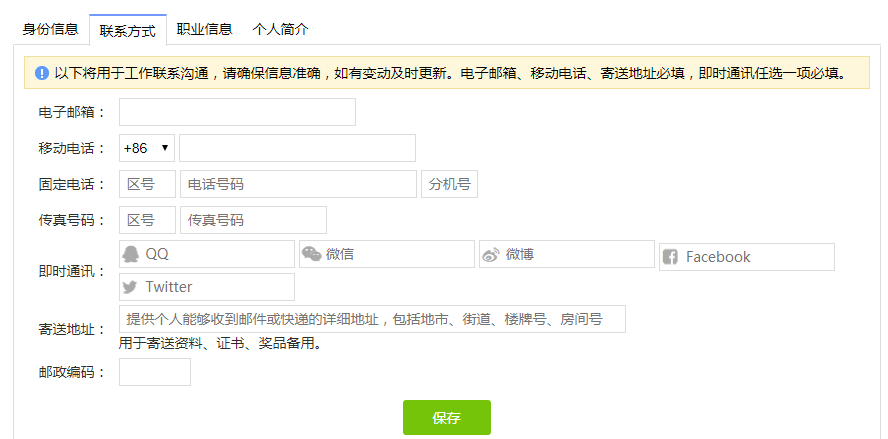This screenshot has width=888, height=439.
Task: Click the 分机号 extension field
Action: pyautogui.click(x=450, y=184)
